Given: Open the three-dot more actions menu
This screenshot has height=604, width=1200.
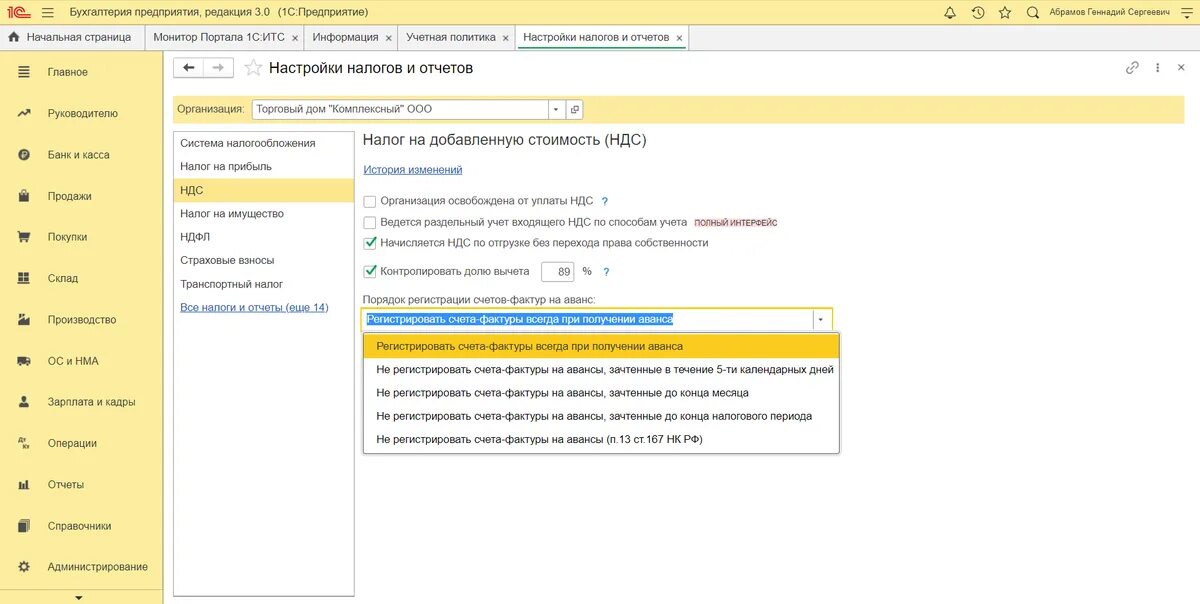Looking at the screenshot, I should coord(1158,68).
